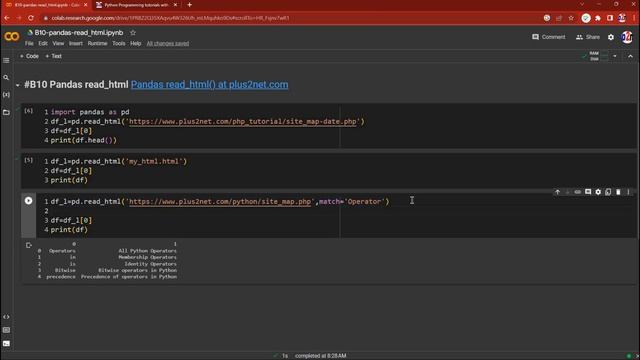Image resolution: width=640 pixels, height=360 pixels.
Task: Collapse the Colab header with chevron
Action: point(630,56)
